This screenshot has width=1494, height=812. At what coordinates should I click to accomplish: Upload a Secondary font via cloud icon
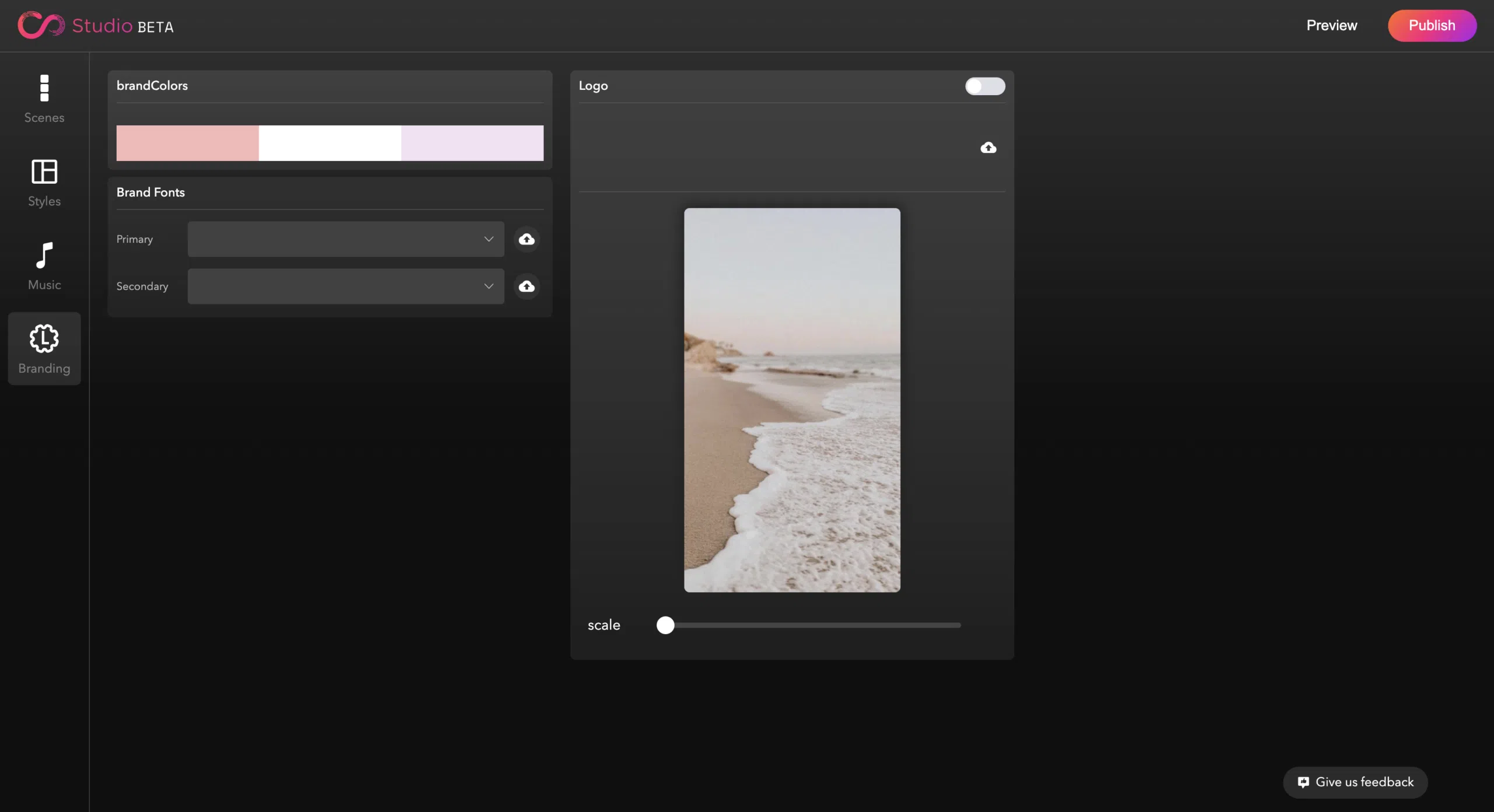[x=526, y=286]
